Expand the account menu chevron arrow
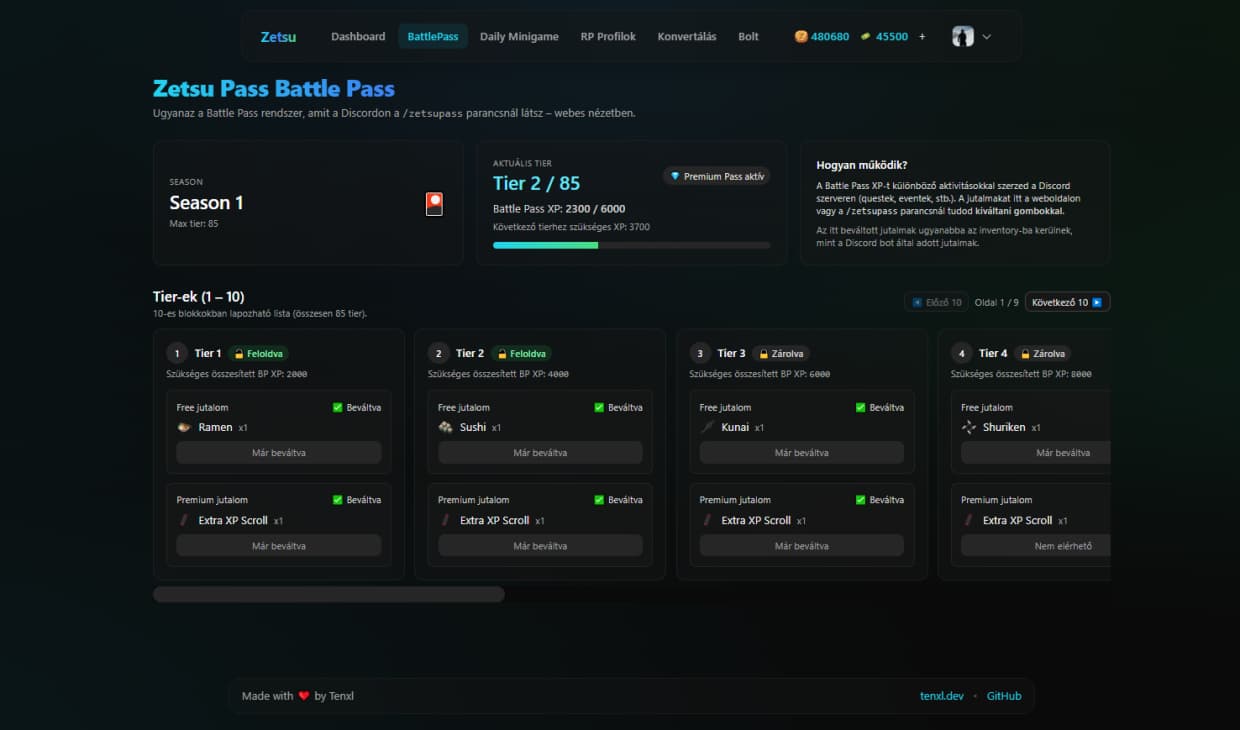The image size is (1240, 730). pos(987,37)
